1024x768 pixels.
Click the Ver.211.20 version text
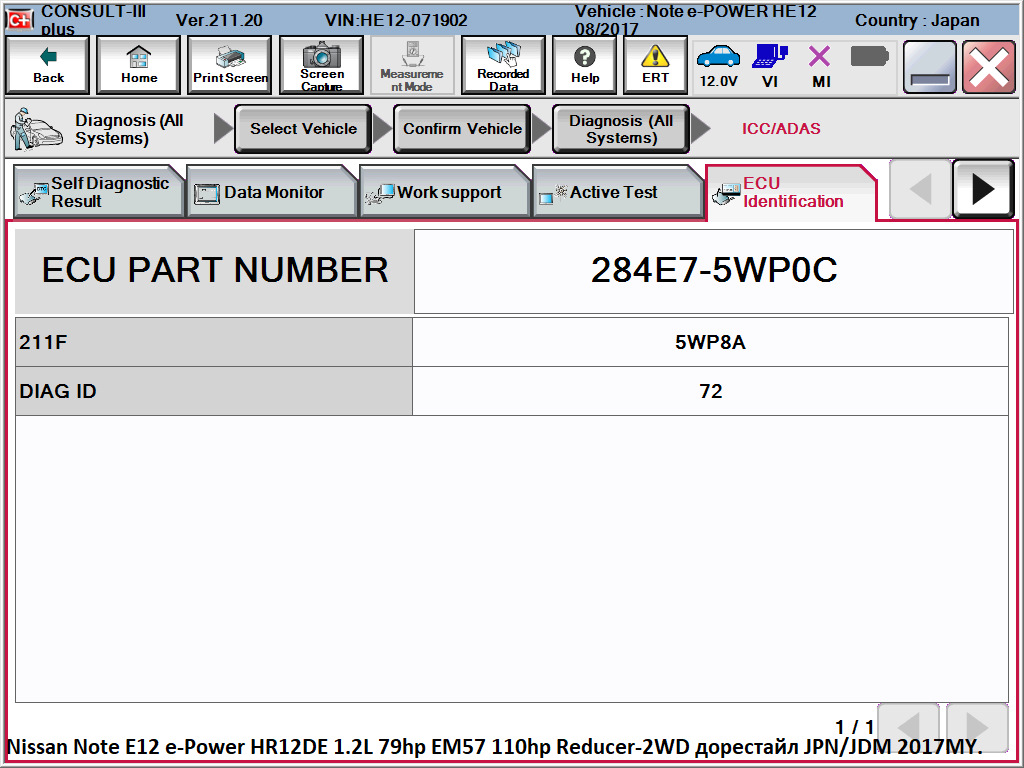pos(219,20)
